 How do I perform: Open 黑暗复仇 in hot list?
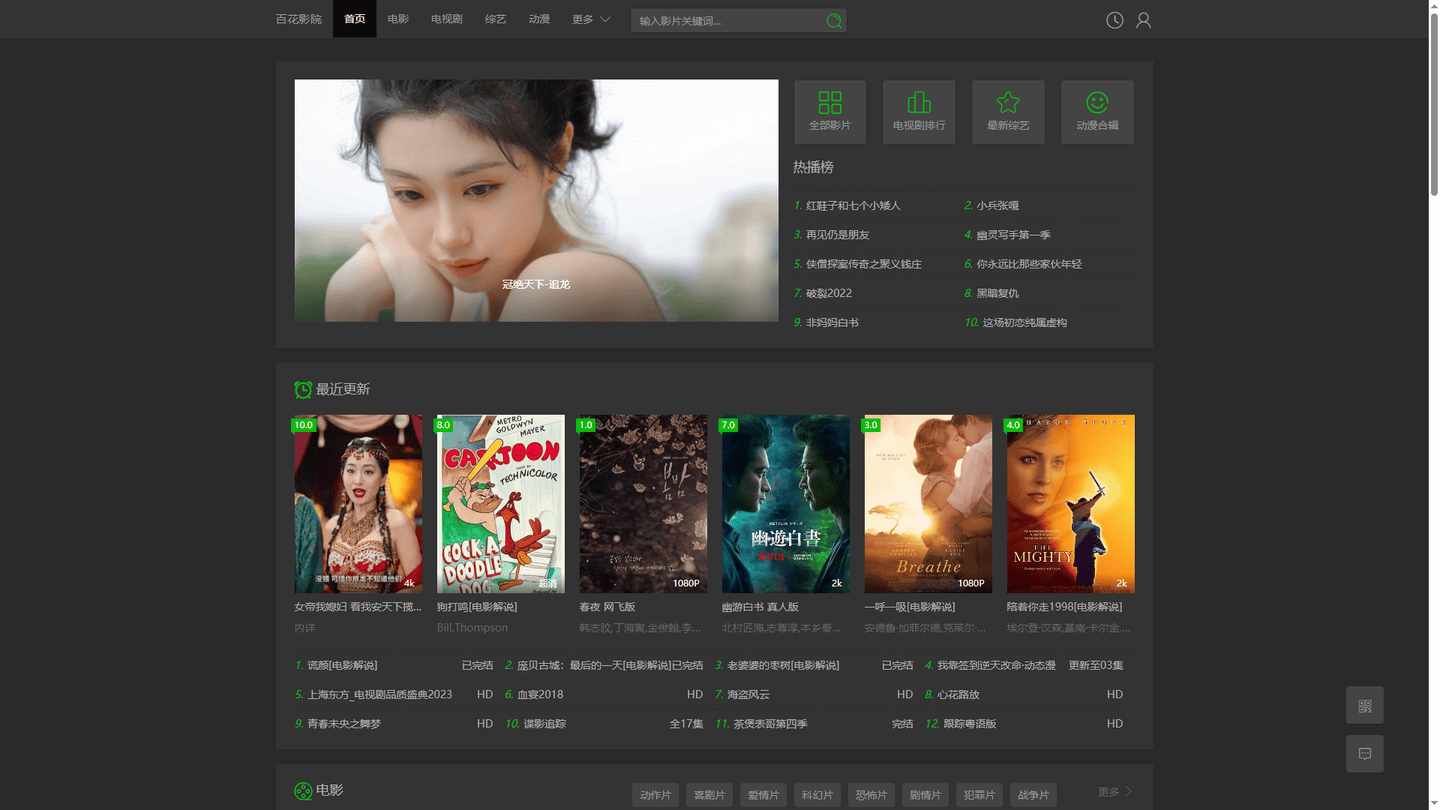click(x=998, y=293)
